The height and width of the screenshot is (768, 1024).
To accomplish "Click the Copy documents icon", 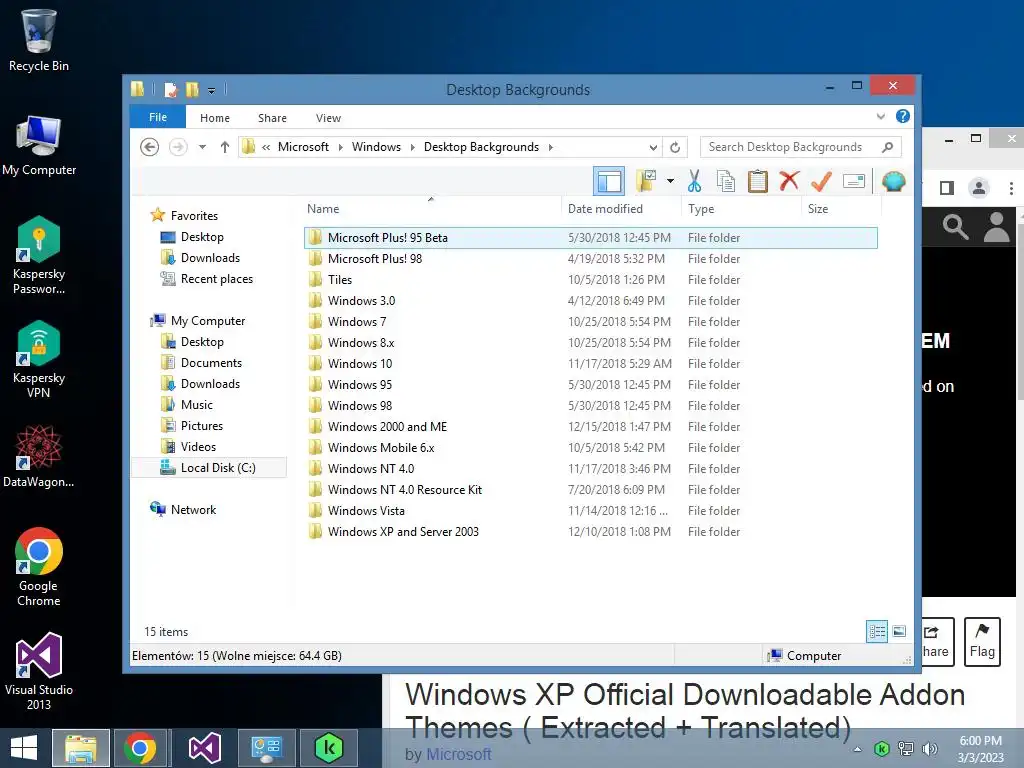I will (x=726, y=181).
